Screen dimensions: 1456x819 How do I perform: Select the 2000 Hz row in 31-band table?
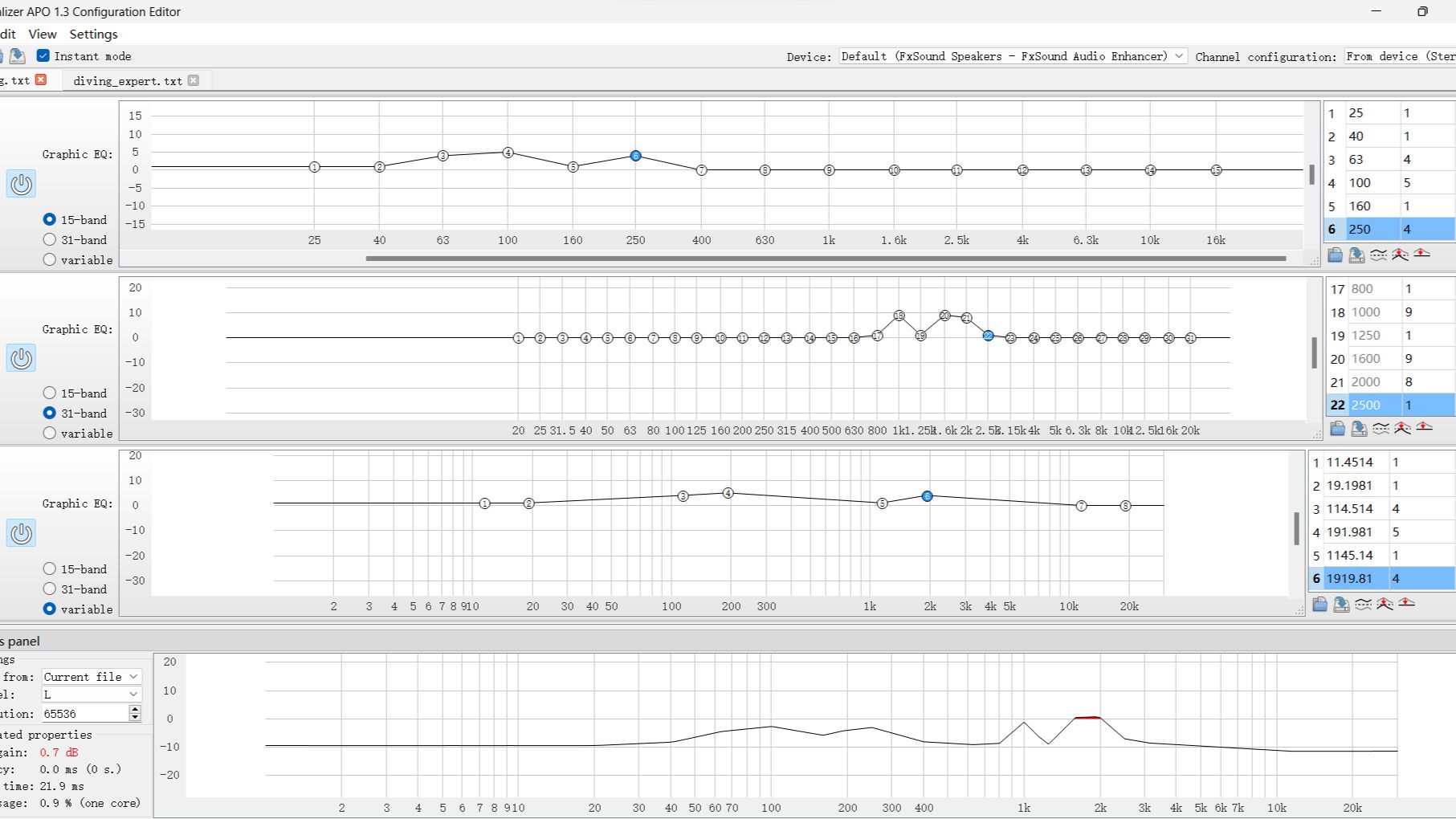[x=1390, y=382]
